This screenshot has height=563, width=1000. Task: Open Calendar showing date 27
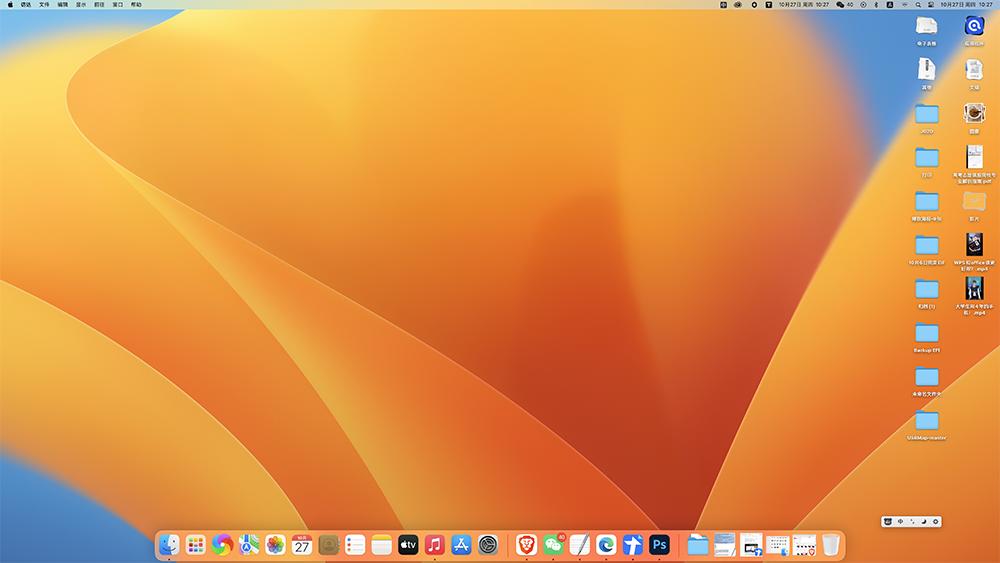tap(302, 545)
